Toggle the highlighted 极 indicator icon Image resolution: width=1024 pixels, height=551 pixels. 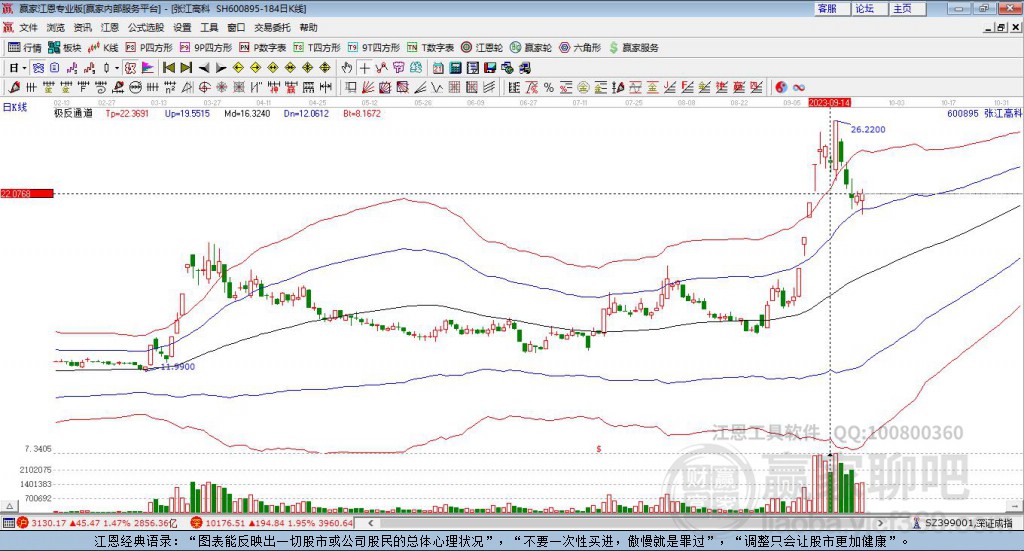(x=130, y=68)
